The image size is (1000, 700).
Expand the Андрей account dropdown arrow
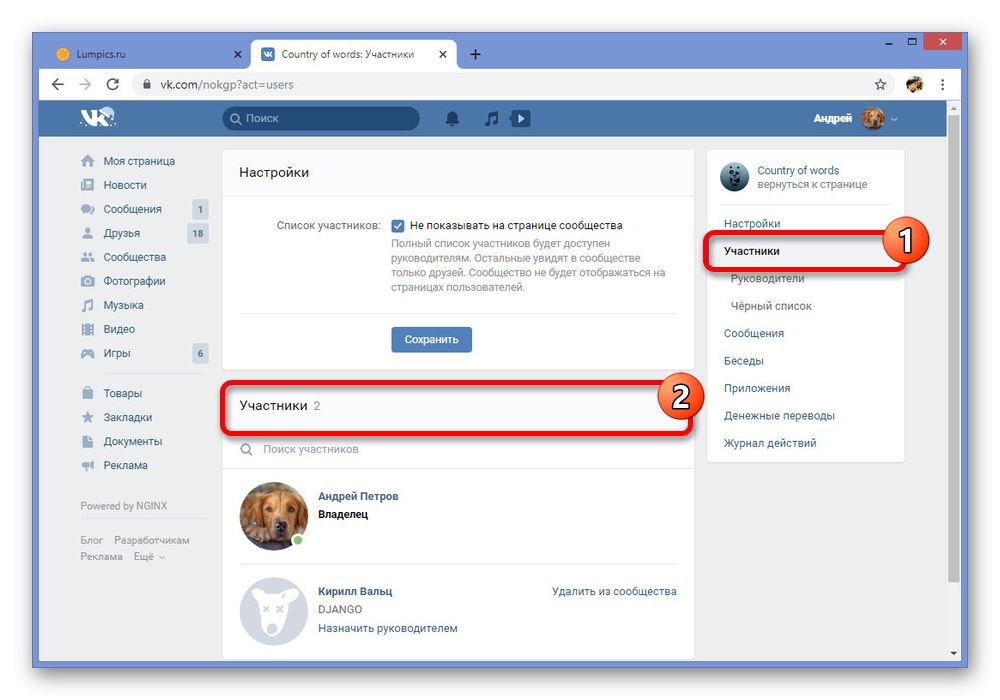point(894,119)
